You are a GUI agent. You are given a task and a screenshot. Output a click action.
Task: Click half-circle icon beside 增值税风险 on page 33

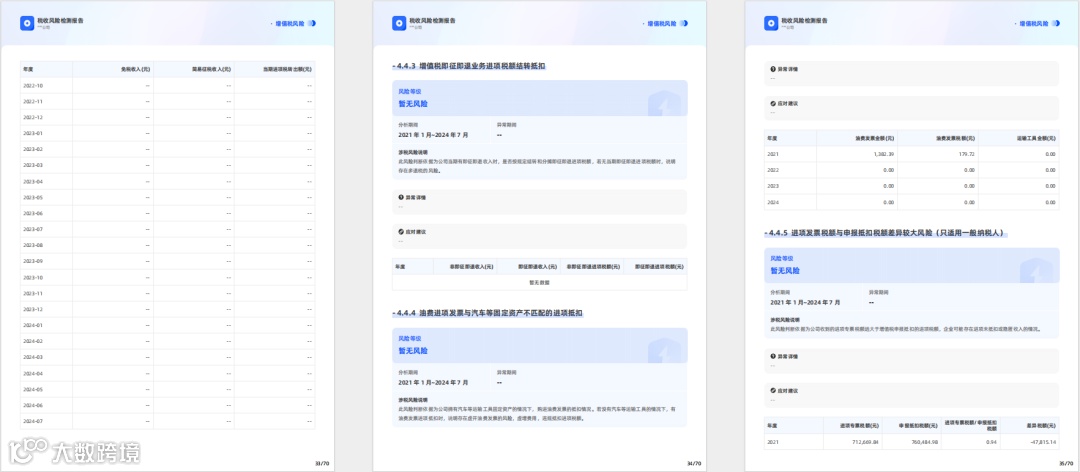[x=312, y=23]
